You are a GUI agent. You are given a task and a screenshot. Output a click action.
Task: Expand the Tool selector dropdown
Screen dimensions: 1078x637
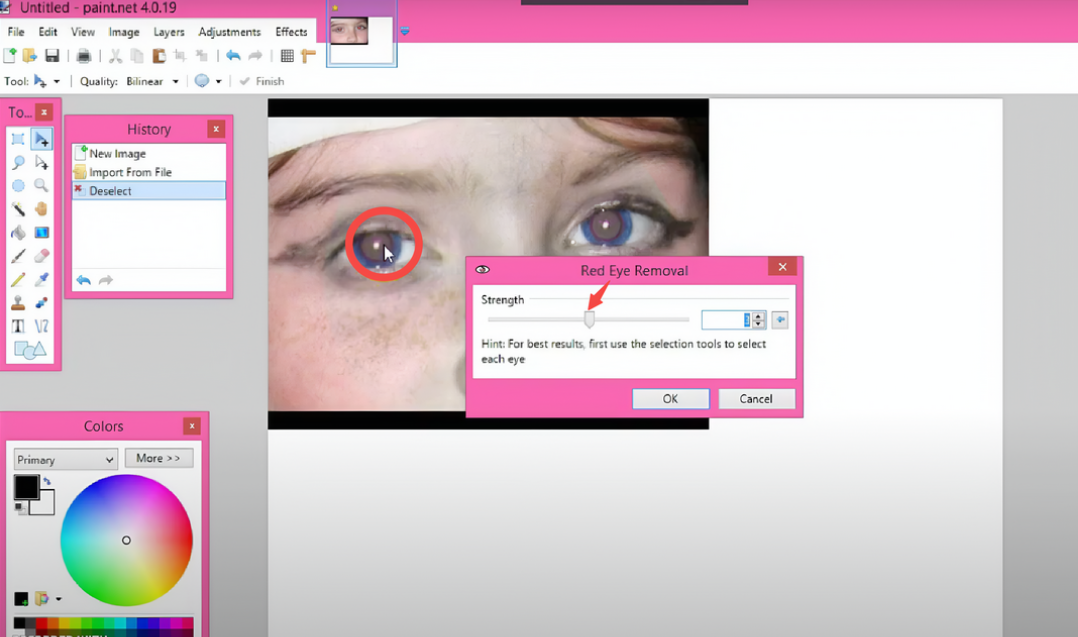pyautogui.click(x=56, y=81)
